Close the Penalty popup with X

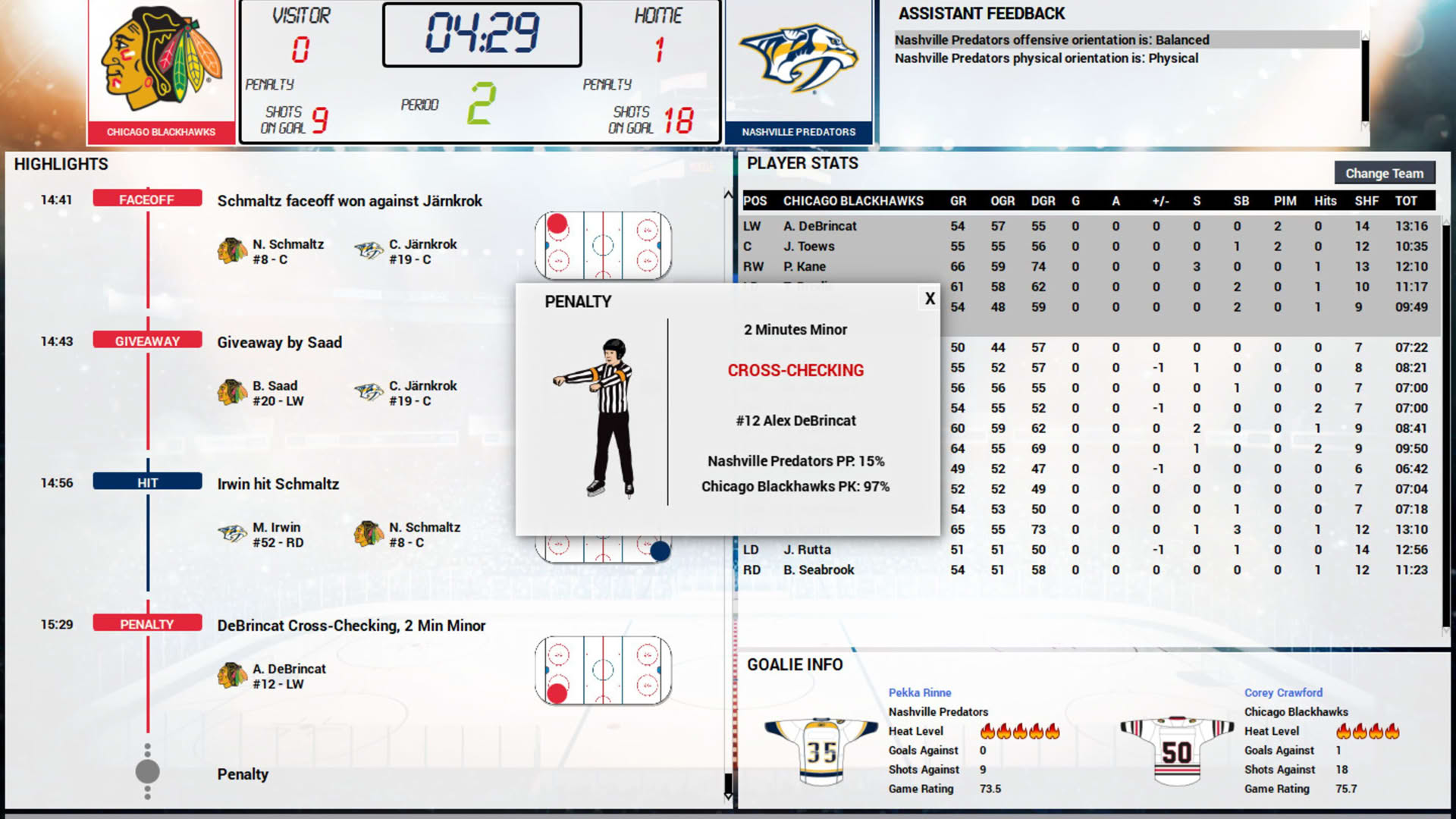(x=930, y=299)
